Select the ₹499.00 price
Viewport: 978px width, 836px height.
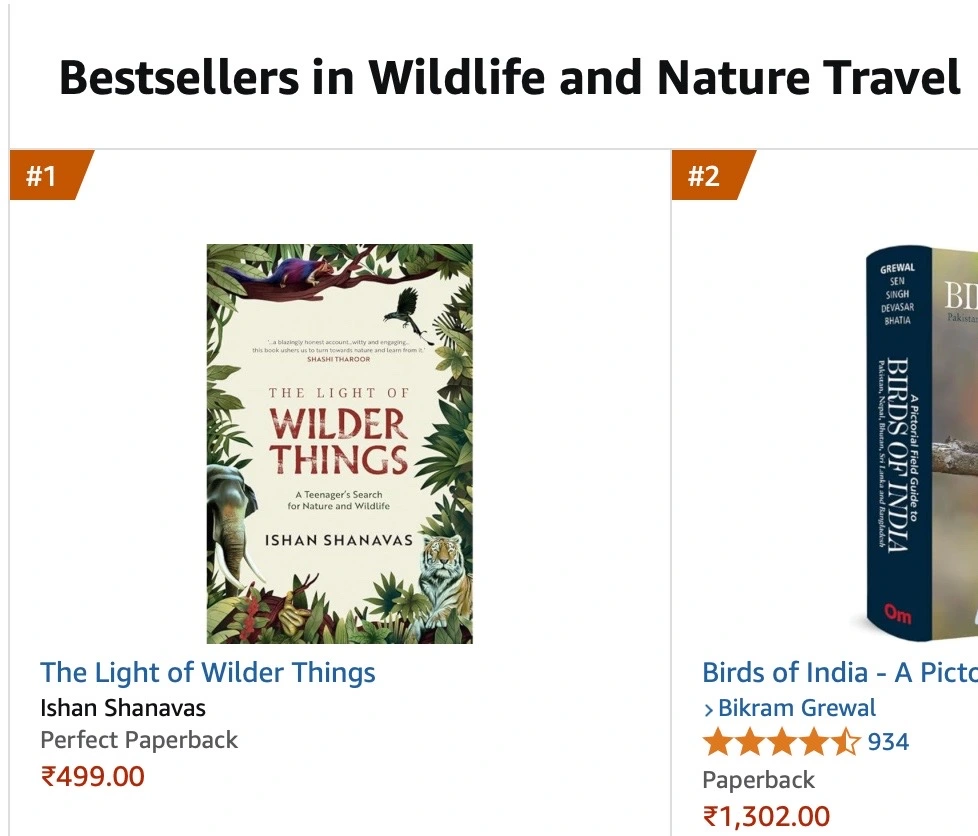[92, 776]
